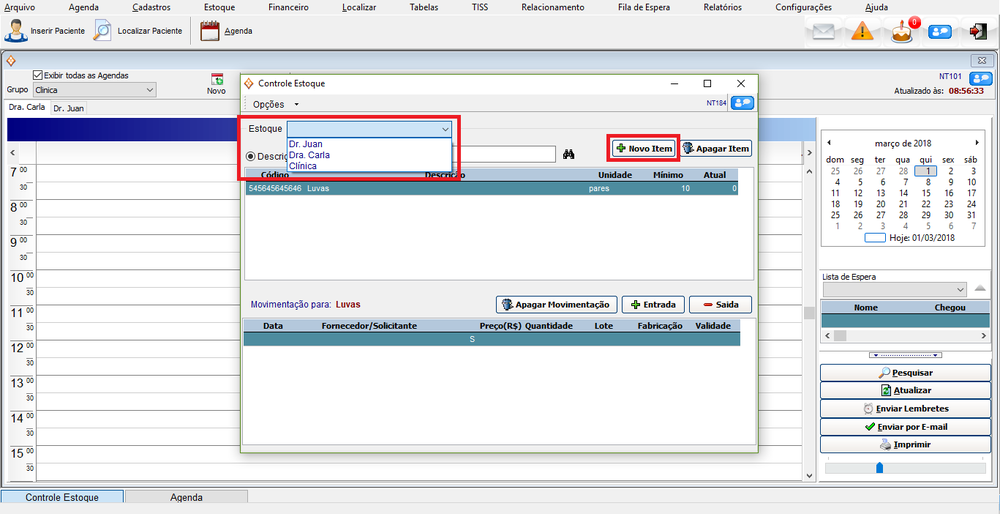Open the Financeiro menu
This screenshot has height=514, width=1000.
pos(288,7)
